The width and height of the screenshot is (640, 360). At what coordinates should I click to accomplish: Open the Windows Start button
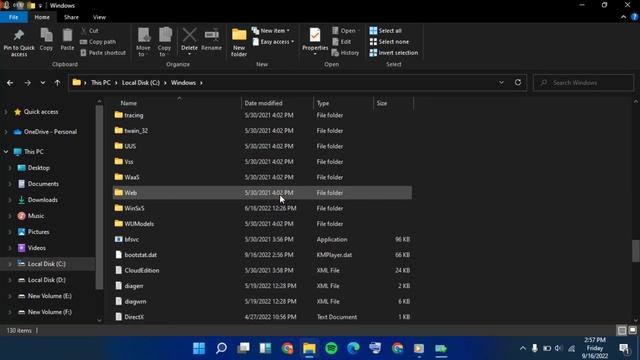click(199, 348)
